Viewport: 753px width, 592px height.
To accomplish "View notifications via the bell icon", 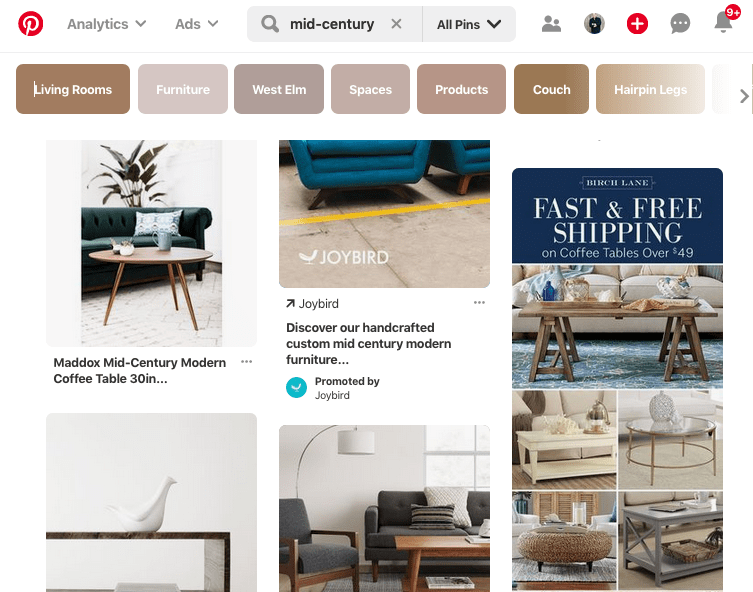I will coord(723,22).
